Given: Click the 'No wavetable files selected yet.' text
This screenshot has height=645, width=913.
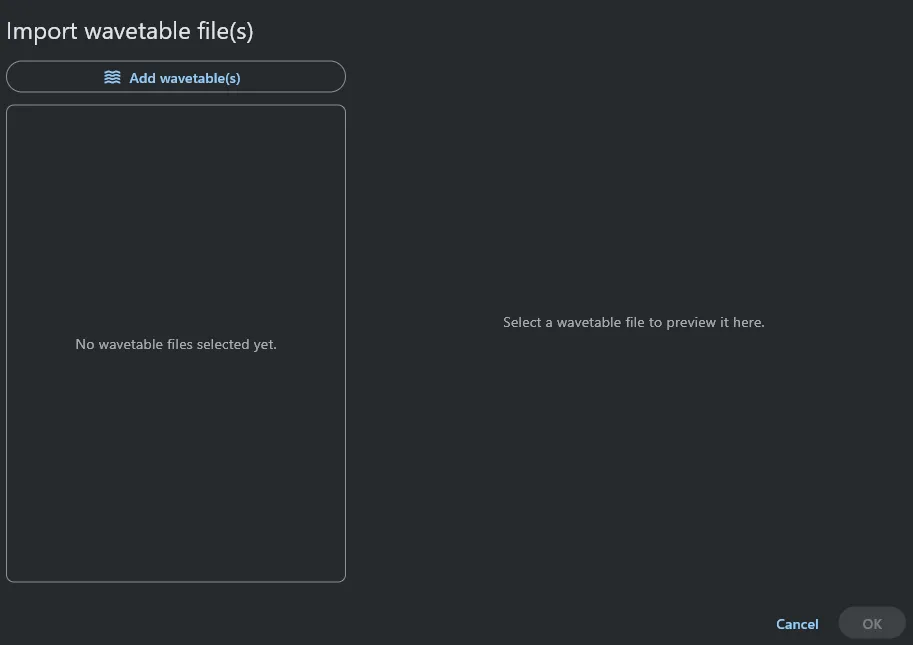Looking at the screenshot, I should [176, 345].
